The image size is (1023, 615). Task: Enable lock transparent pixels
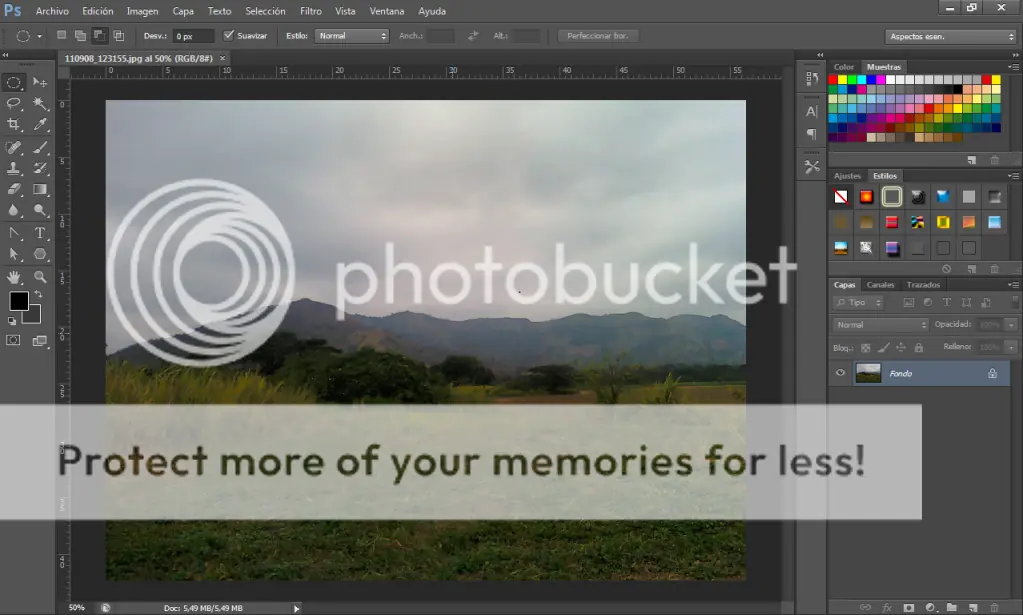pyautogui.click(x=866, y=348)
